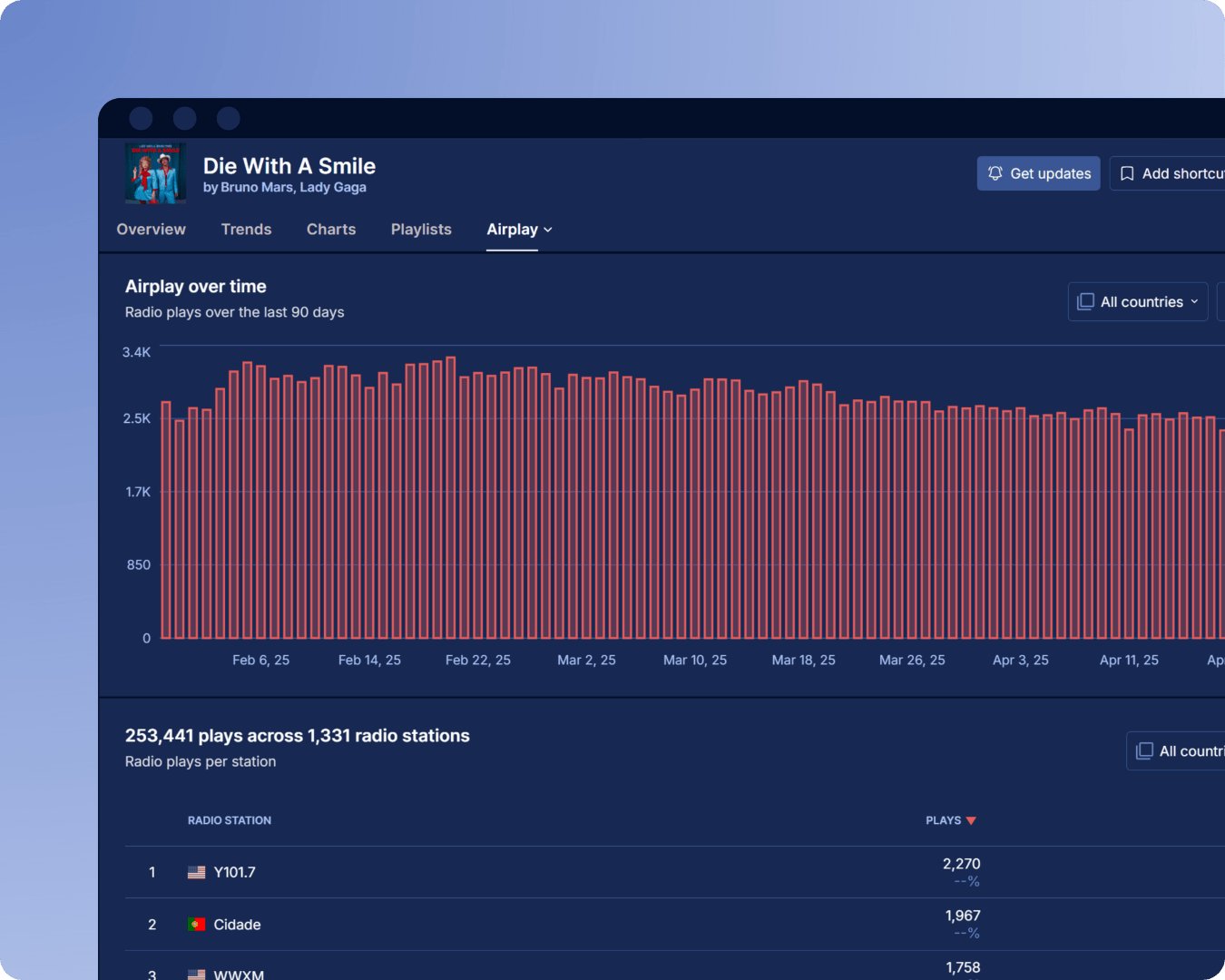Select the Y101.7 station row
This screenshot has height=980, width=1225.
click(675, 872)
